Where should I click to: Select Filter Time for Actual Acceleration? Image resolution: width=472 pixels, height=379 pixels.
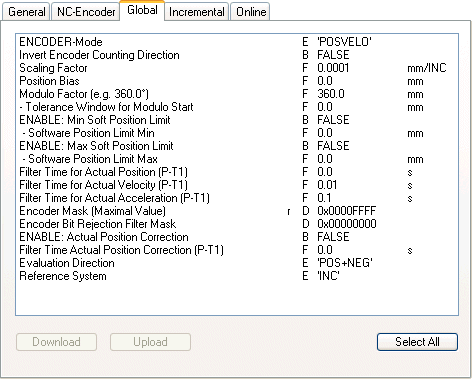tap(237, 198)
